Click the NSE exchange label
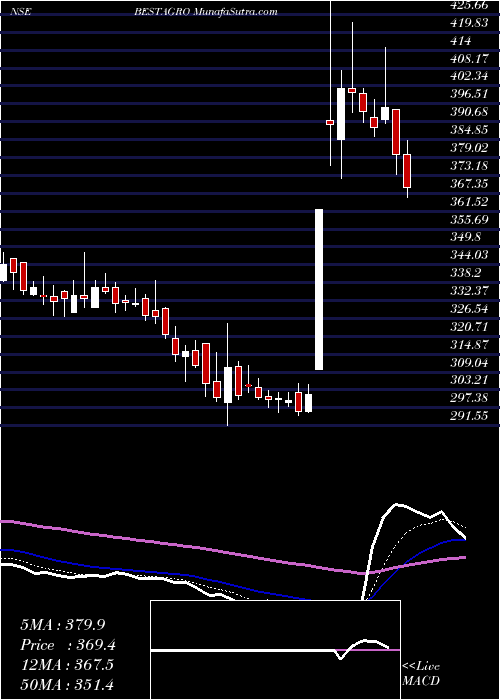The width and height of the screenshot is (500, 700). (21, 12)
